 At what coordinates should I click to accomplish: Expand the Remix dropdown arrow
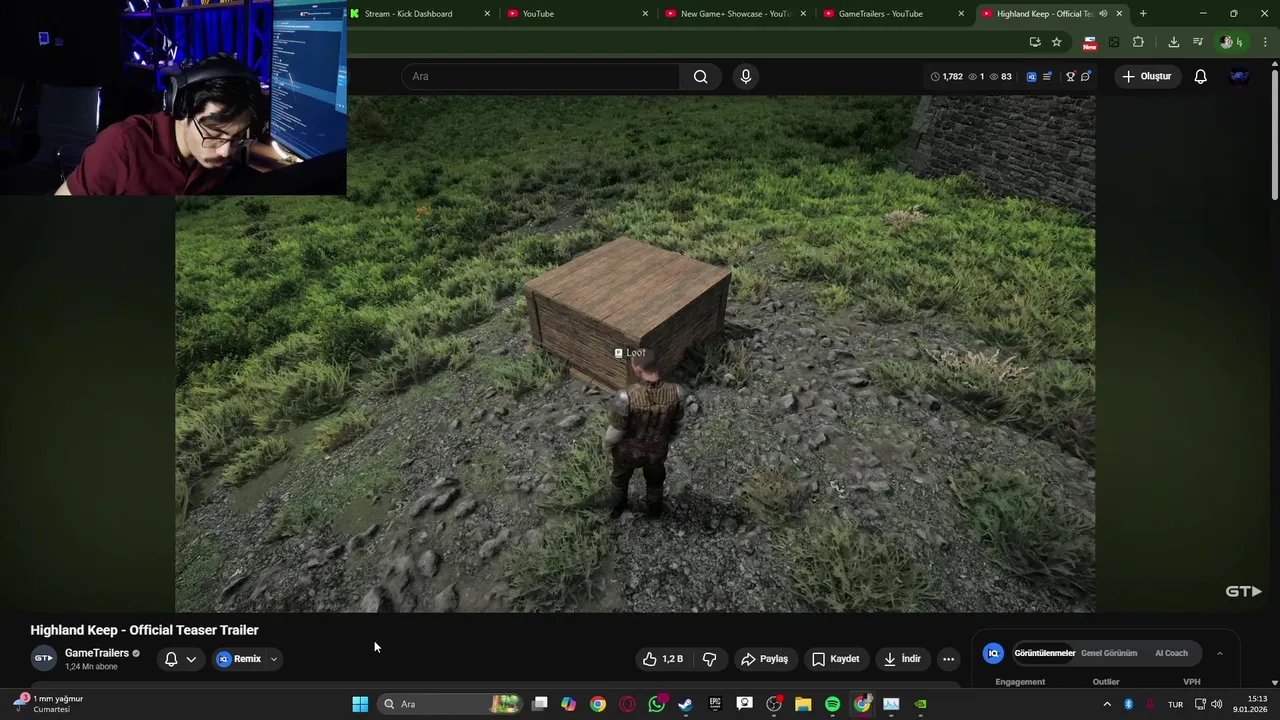pyautogui.click(x=273, y=659)
